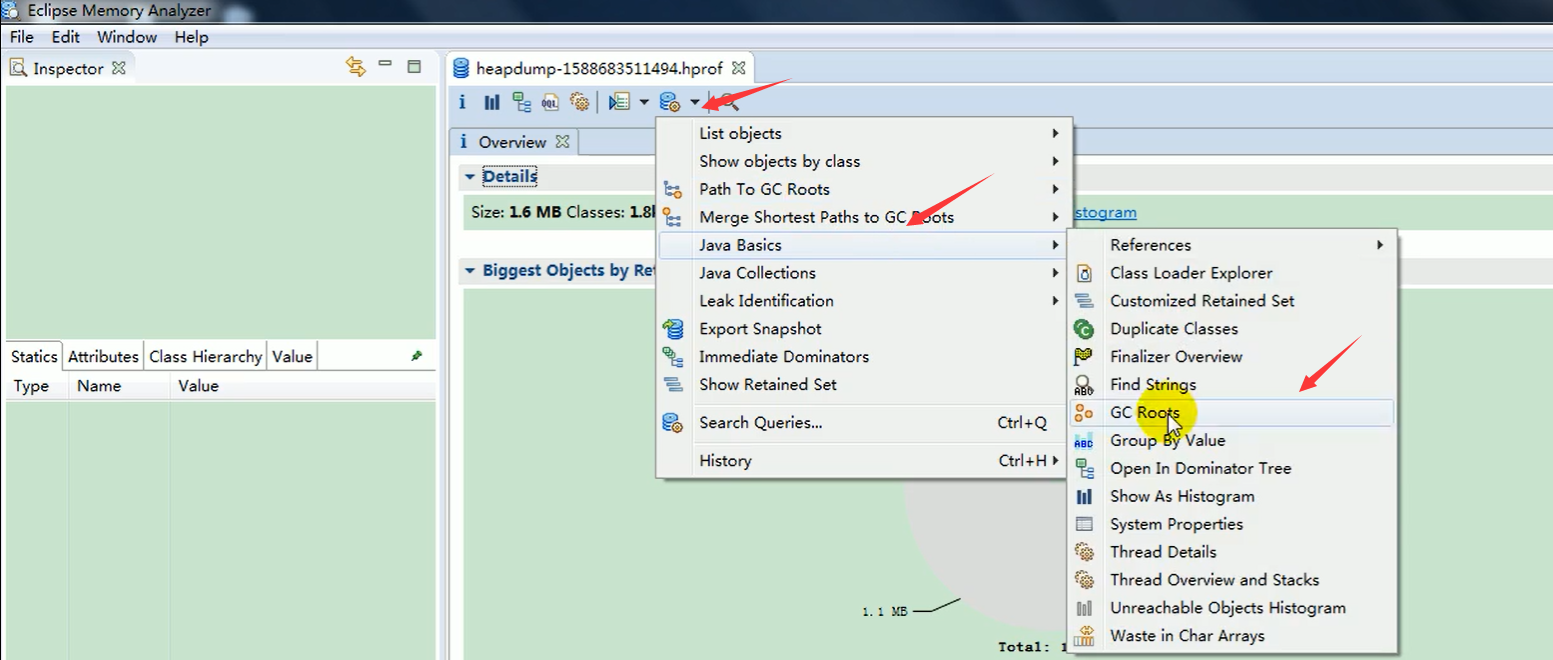Close the Inspector view tab

(119, 68)
